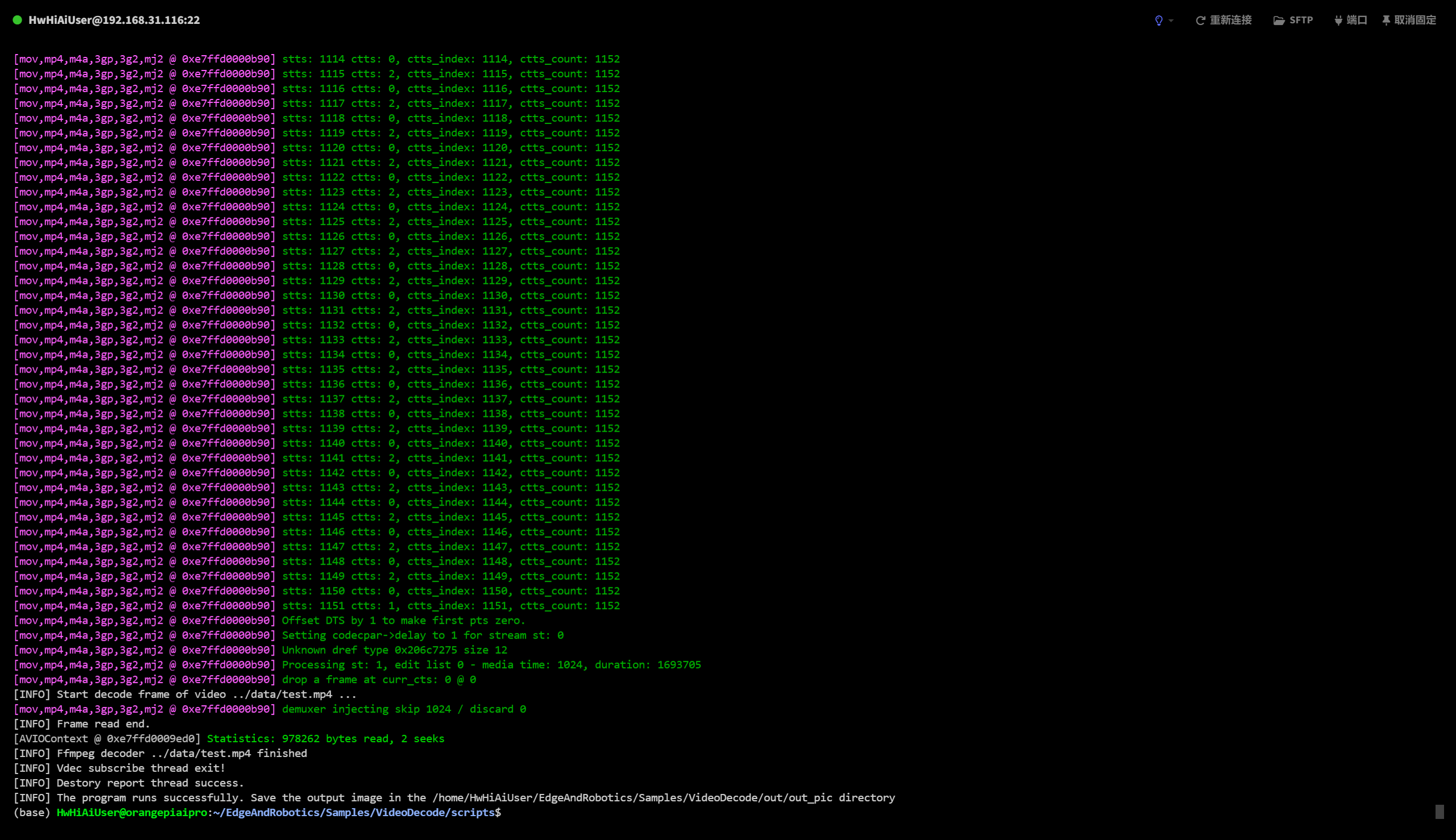Click the 'Vdec subscribe thread exit!' line

point(119,768)
